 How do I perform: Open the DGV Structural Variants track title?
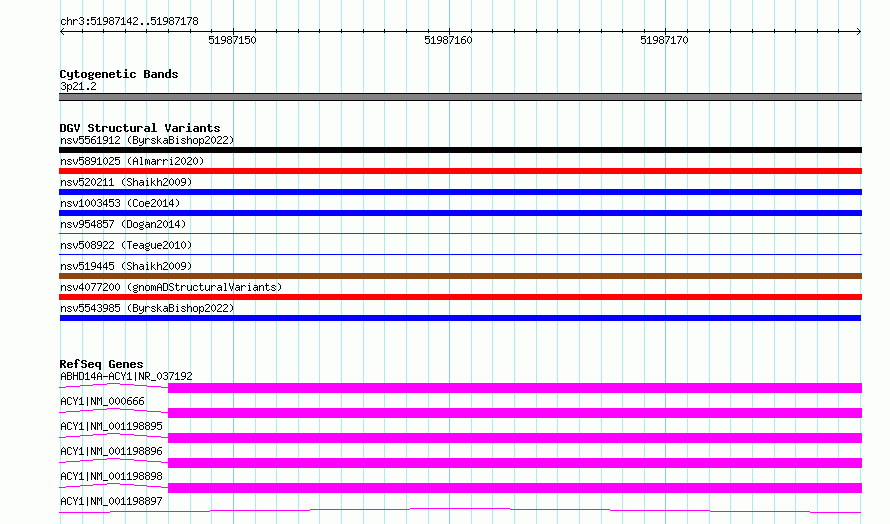coord(140,128)
